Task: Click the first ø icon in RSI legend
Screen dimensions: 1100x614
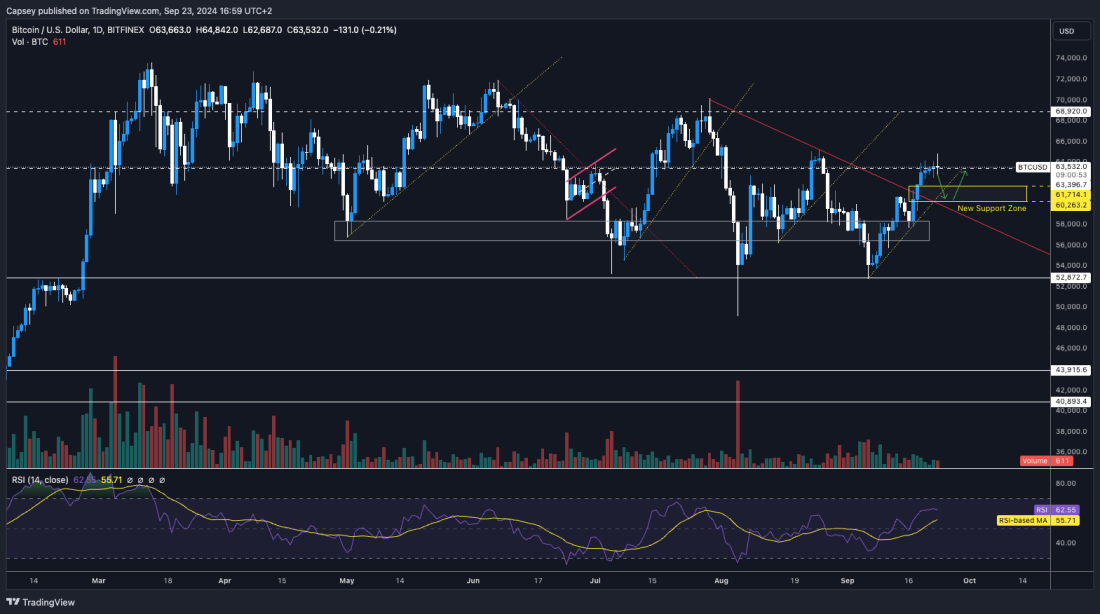Action: point(130,480)
